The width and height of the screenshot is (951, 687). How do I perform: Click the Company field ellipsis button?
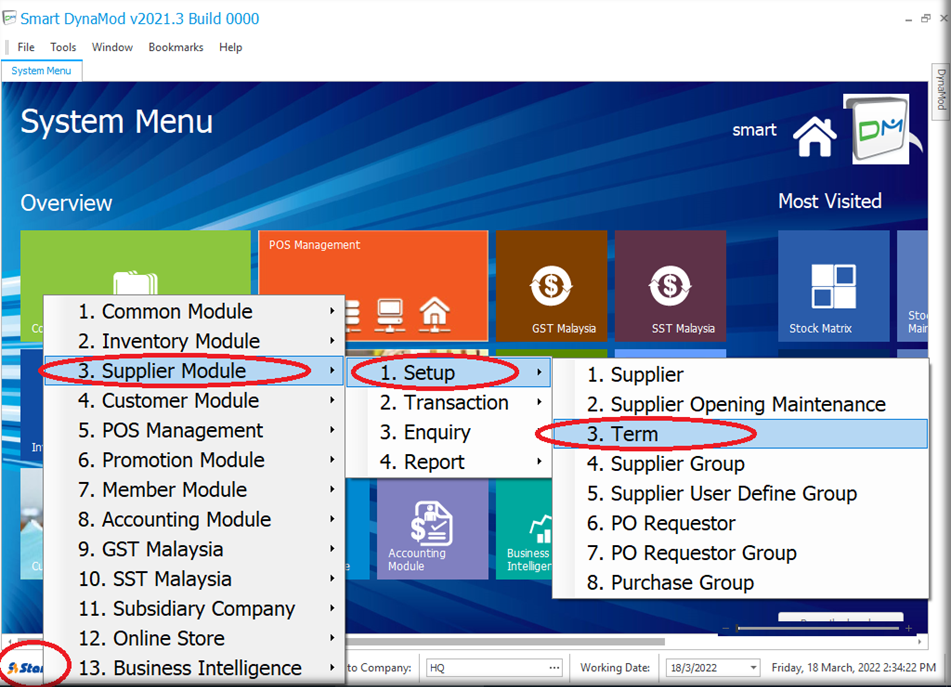[x=555, y=668]
